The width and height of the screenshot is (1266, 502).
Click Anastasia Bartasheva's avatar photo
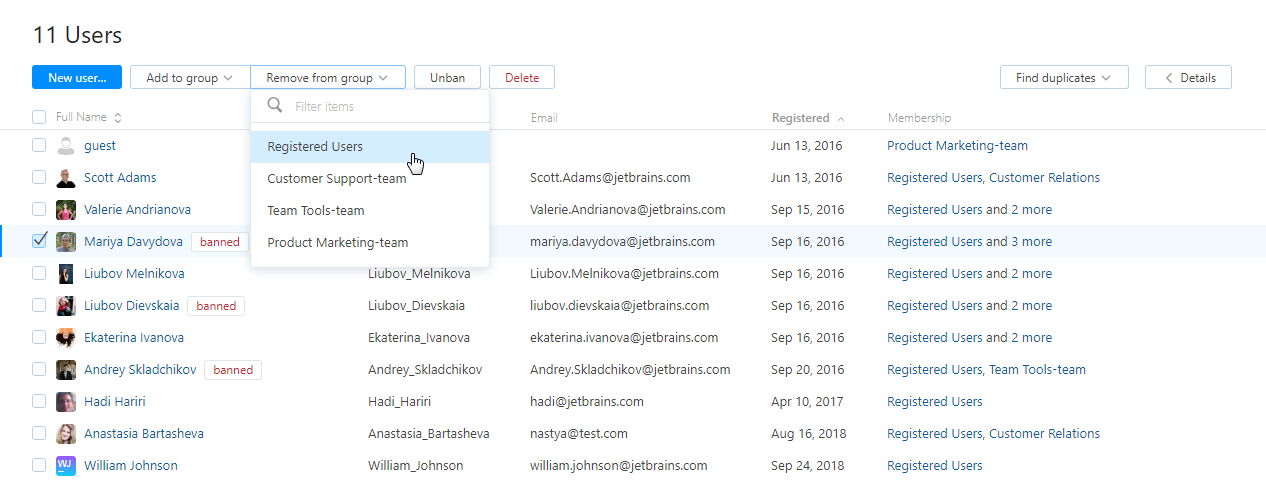pyautogui.click(x=66, y=434)
